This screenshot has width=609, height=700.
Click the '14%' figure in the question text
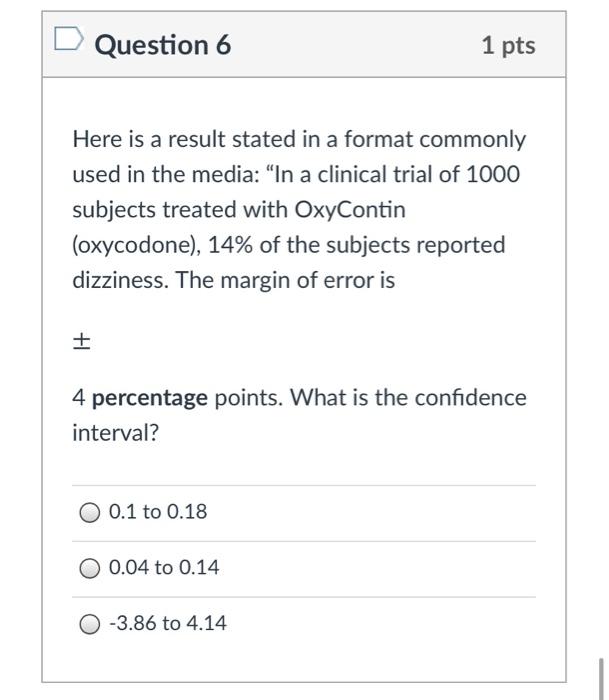point(230,245)
